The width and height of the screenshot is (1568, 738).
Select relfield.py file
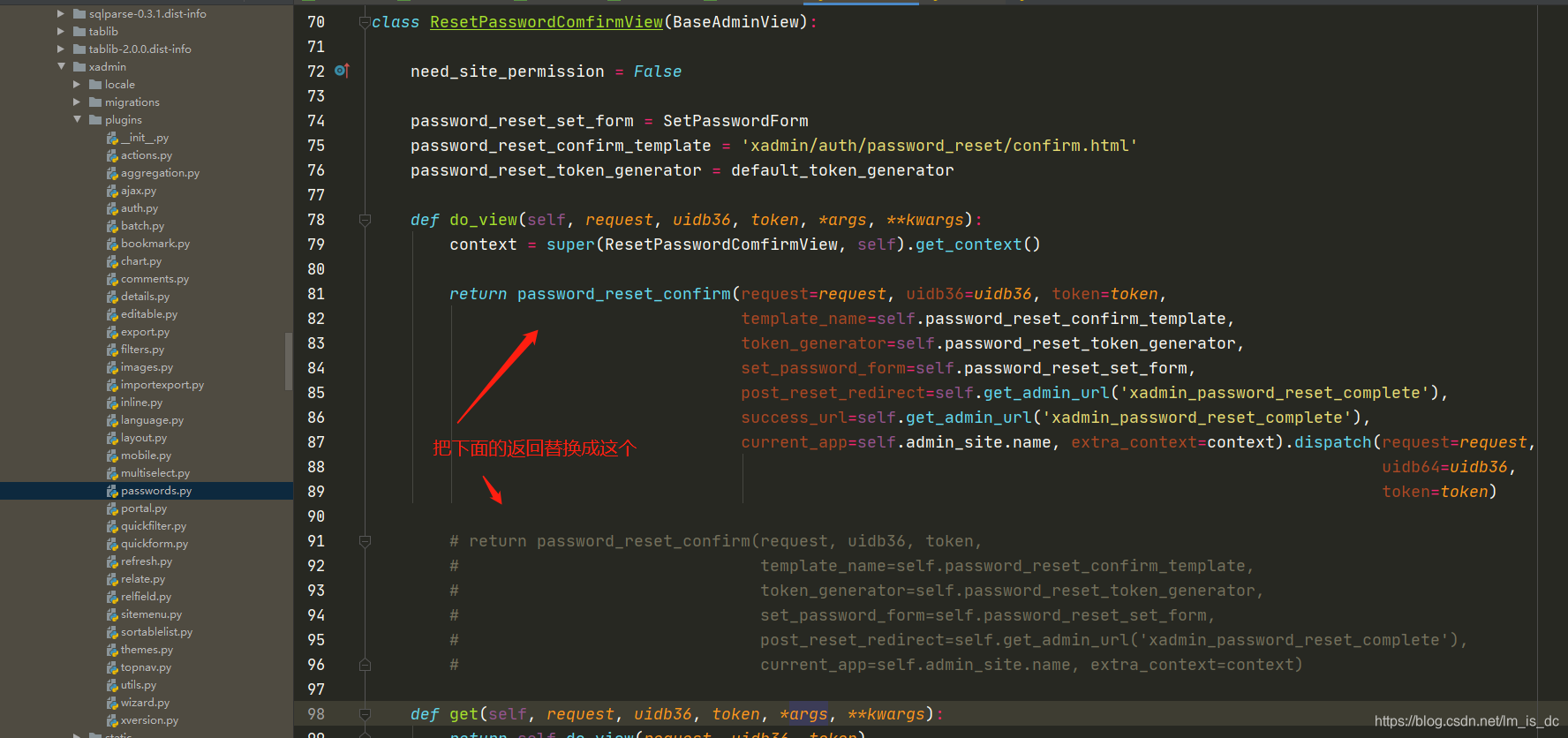click(x=146, y=597)
